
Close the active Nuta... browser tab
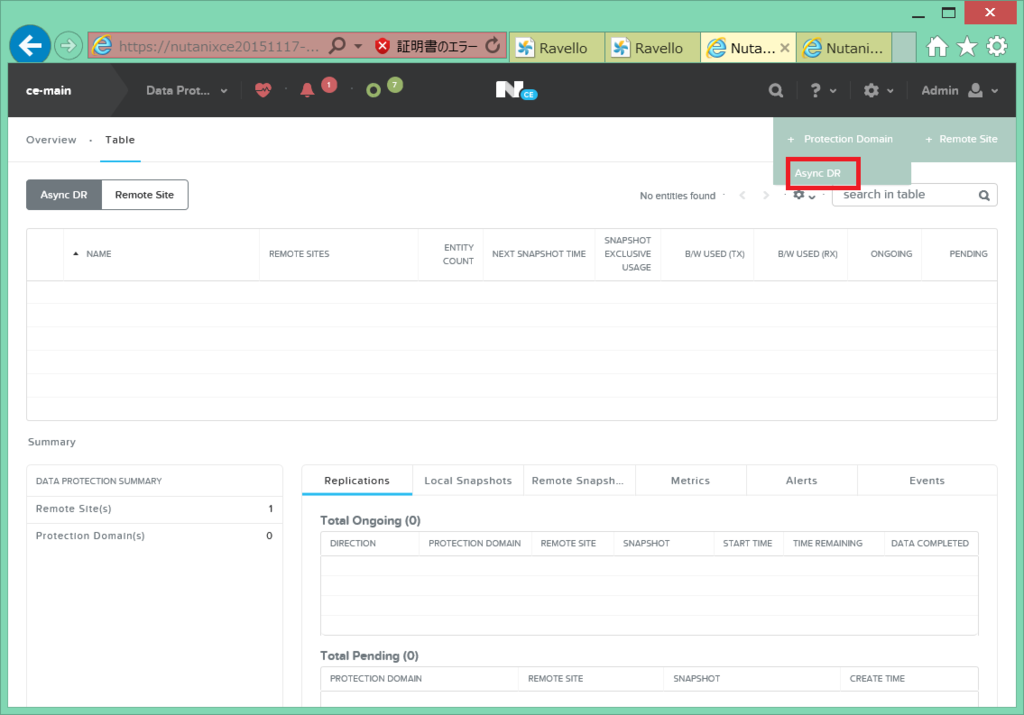785,48
